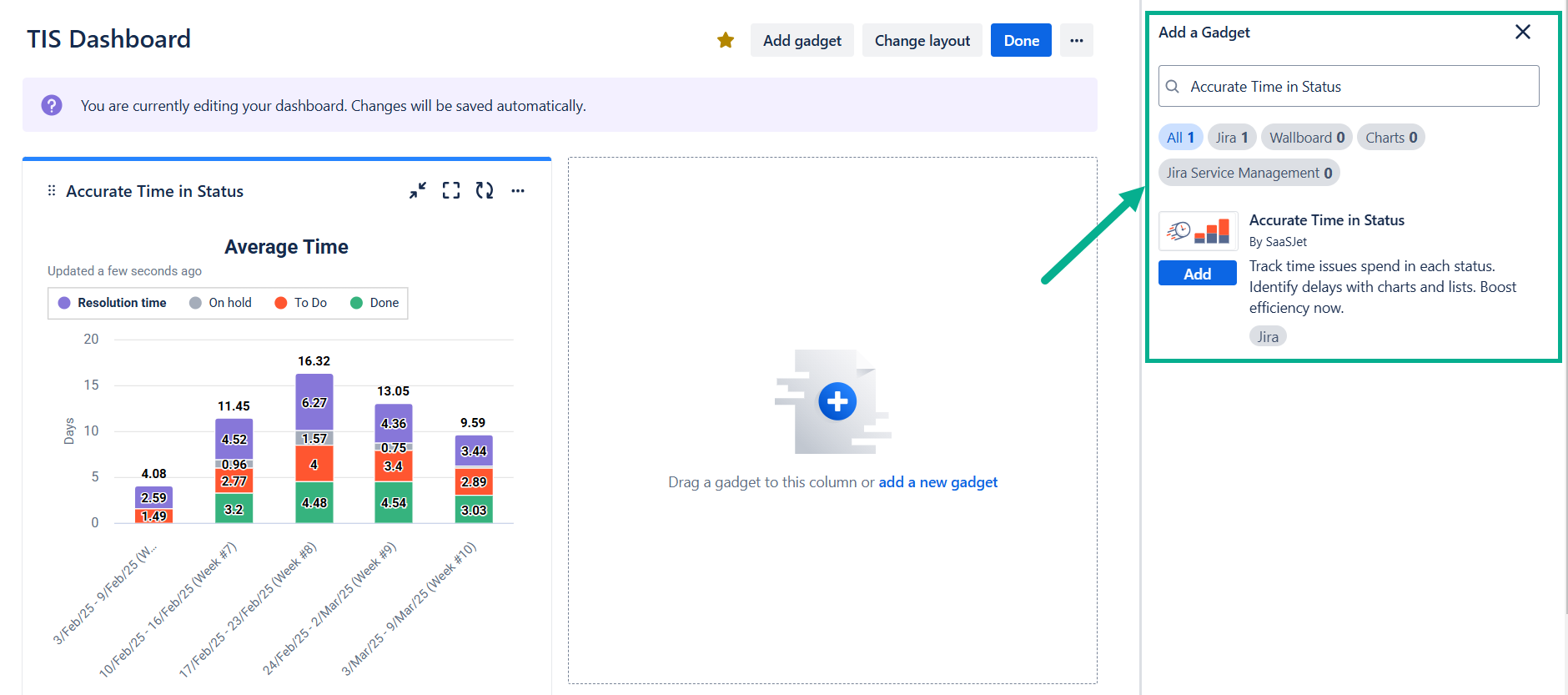This screenshot has height=695, width=1568.
Task: Click the blue plus placeholder icon
Action: (x=837, y=401)
